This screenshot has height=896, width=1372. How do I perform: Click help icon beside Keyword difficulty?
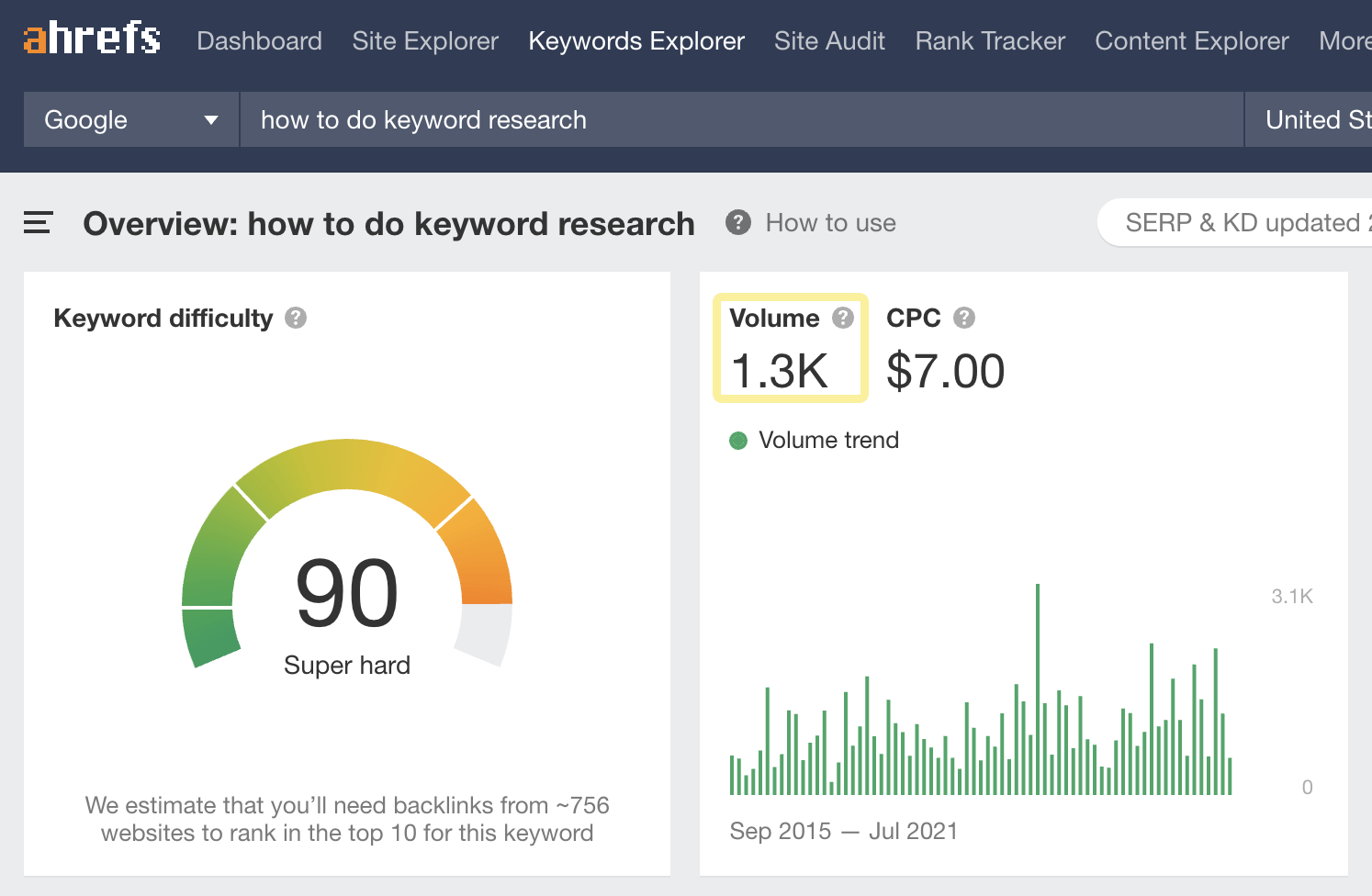point(296,318)
